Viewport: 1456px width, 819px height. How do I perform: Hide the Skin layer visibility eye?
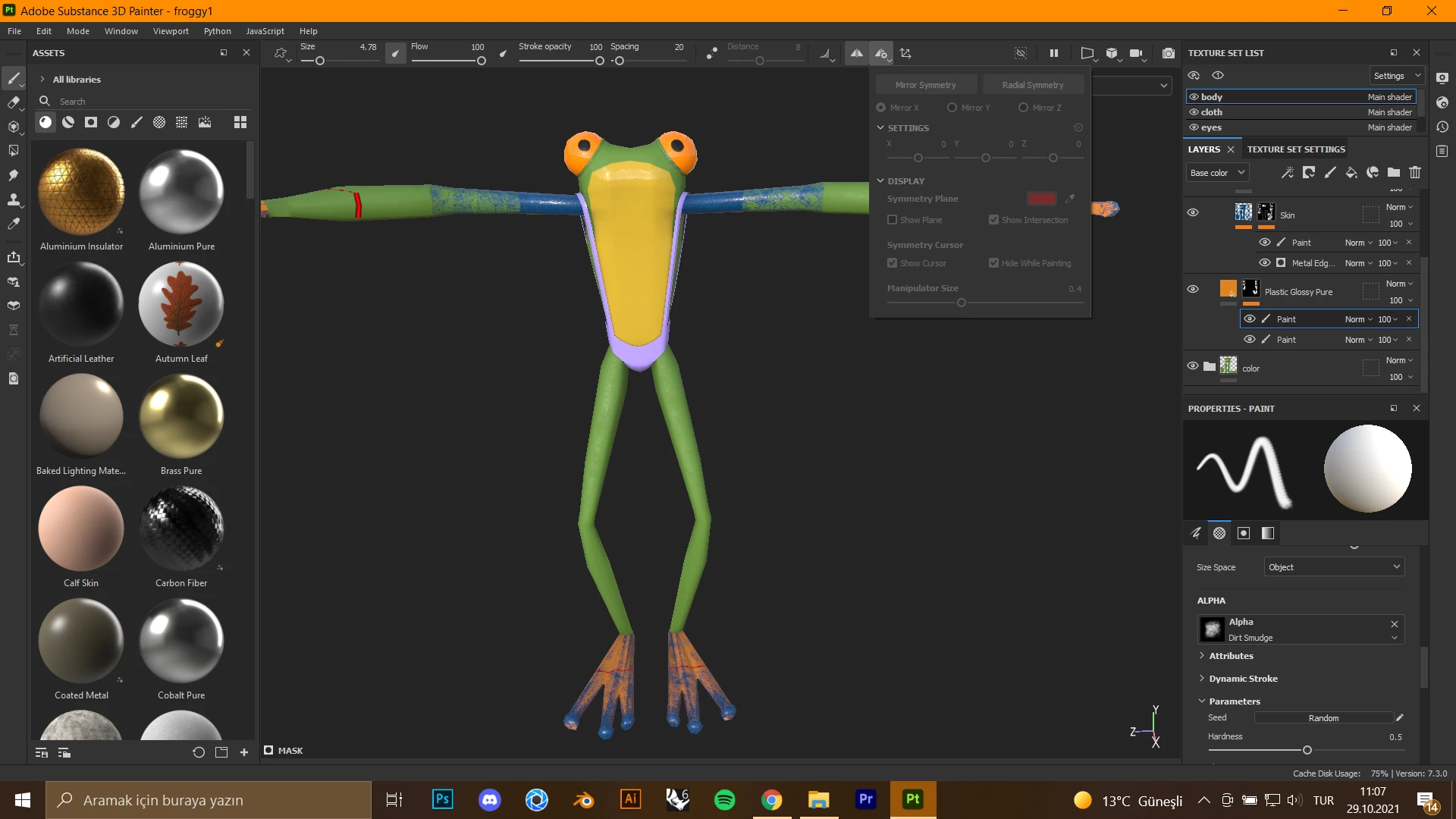(1192, 212)
